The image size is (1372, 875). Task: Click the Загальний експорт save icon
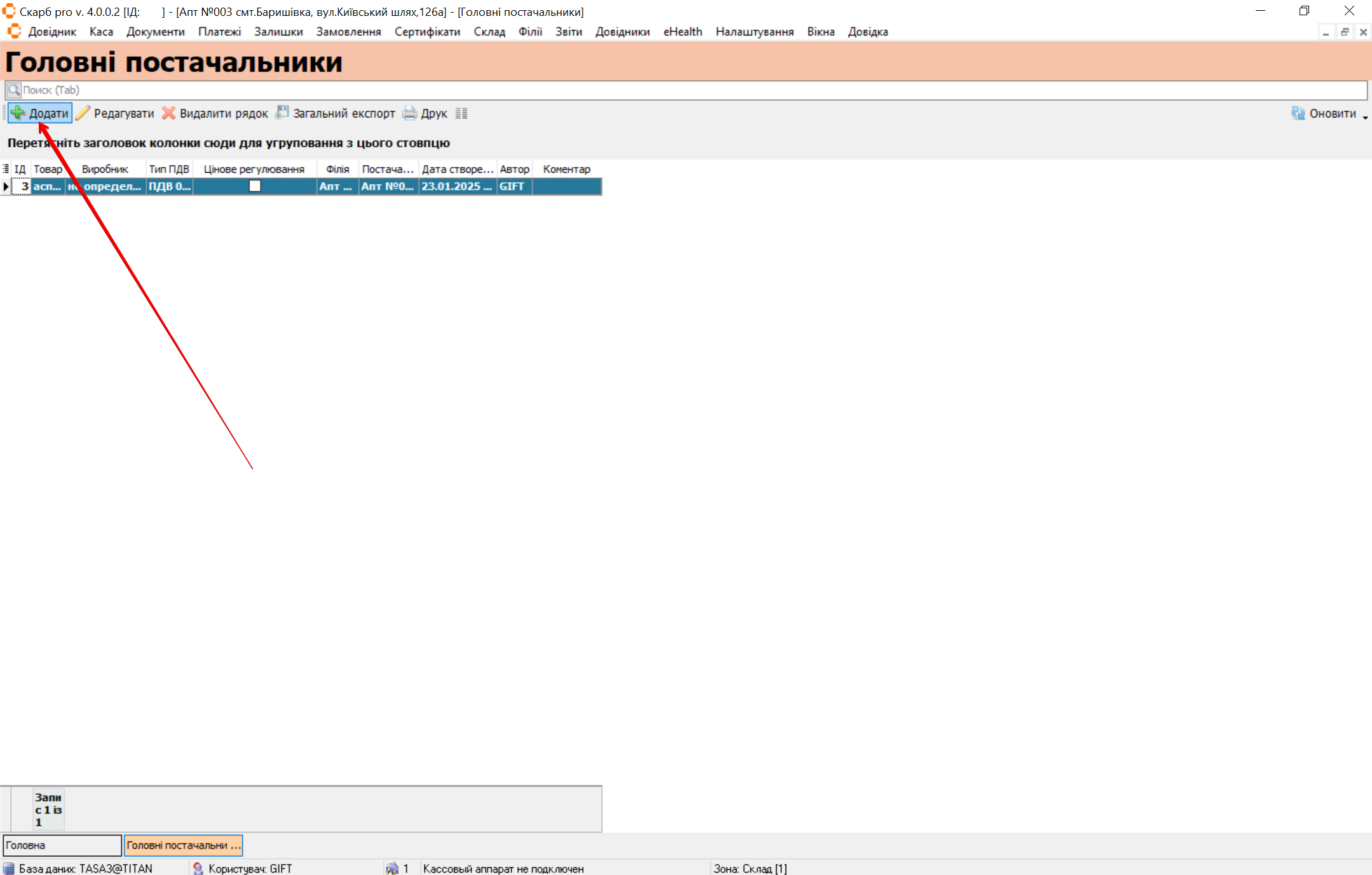(x=282, y=113)
